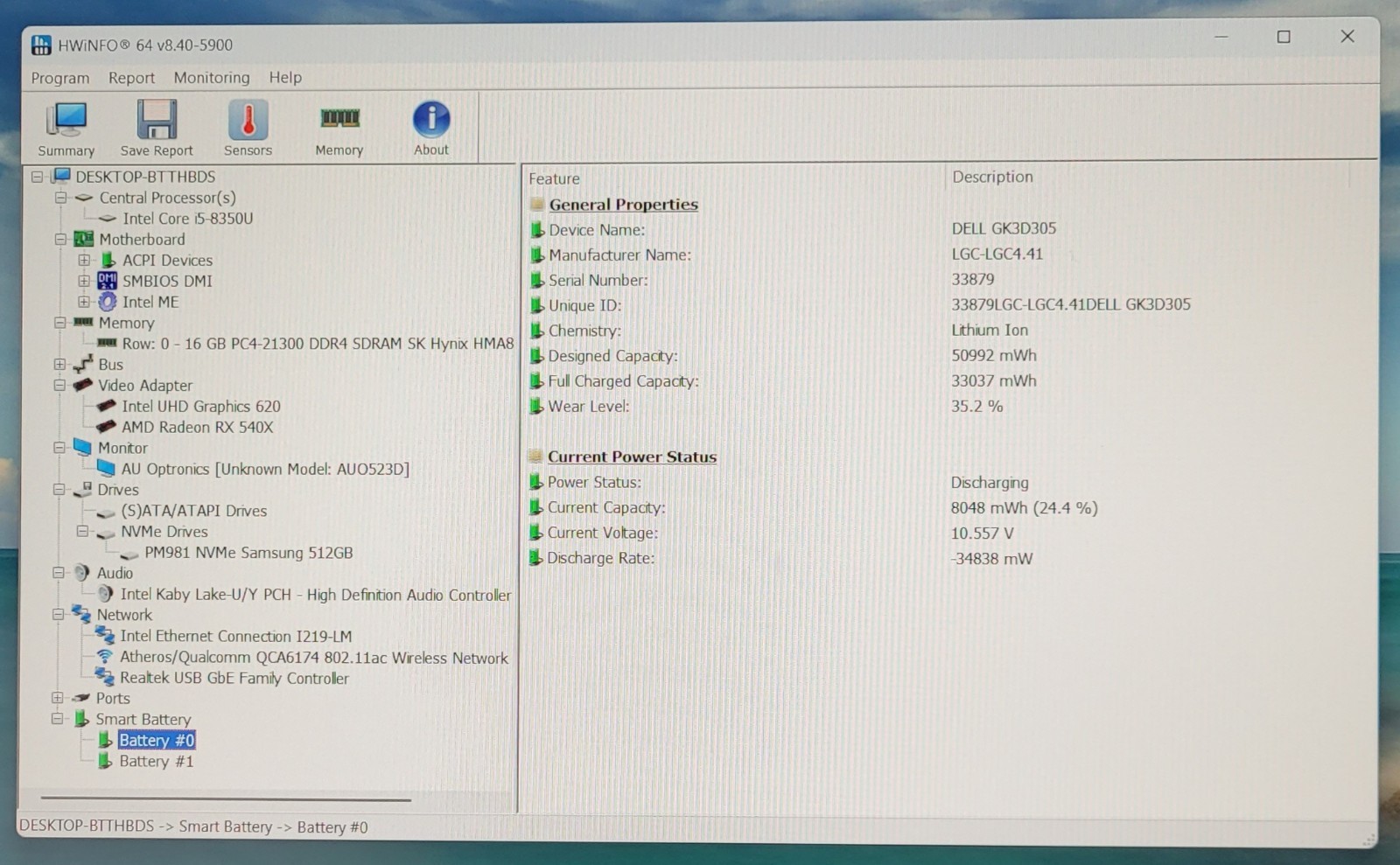1400x865 pixels.
Task: Click battery icon beside Discharge Rate
Action: pyautogui.click(x=535, y=558)
